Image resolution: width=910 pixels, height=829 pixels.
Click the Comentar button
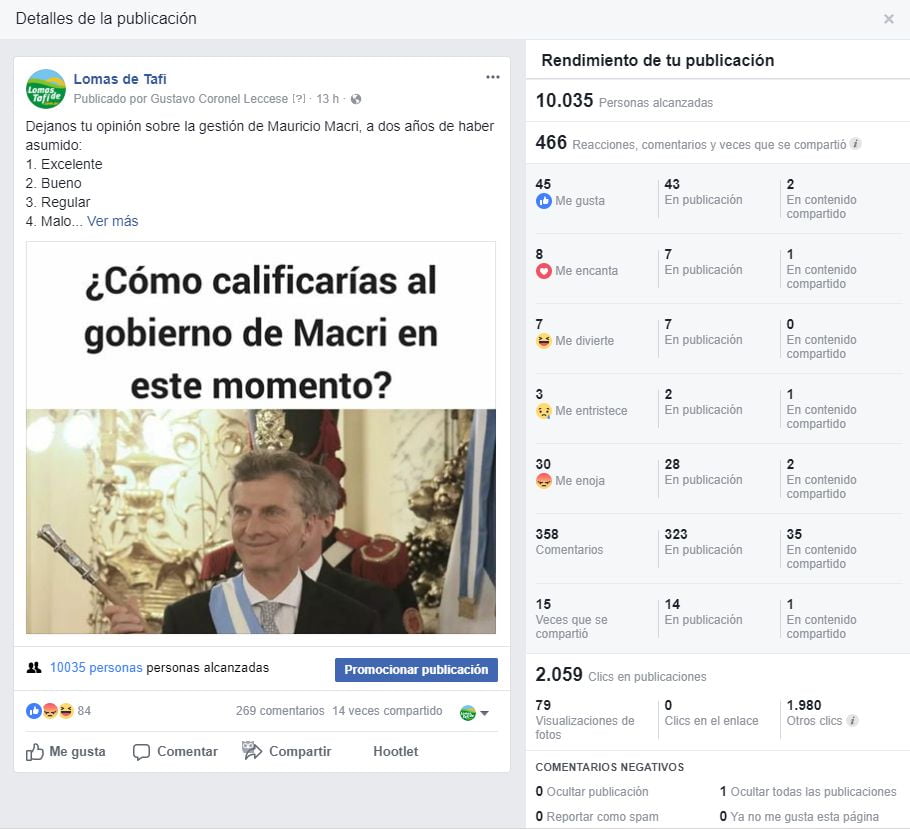(175, 751)
